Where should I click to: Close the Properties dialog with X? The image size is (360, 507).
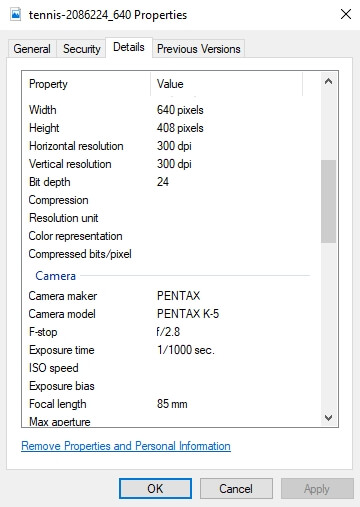346,14
